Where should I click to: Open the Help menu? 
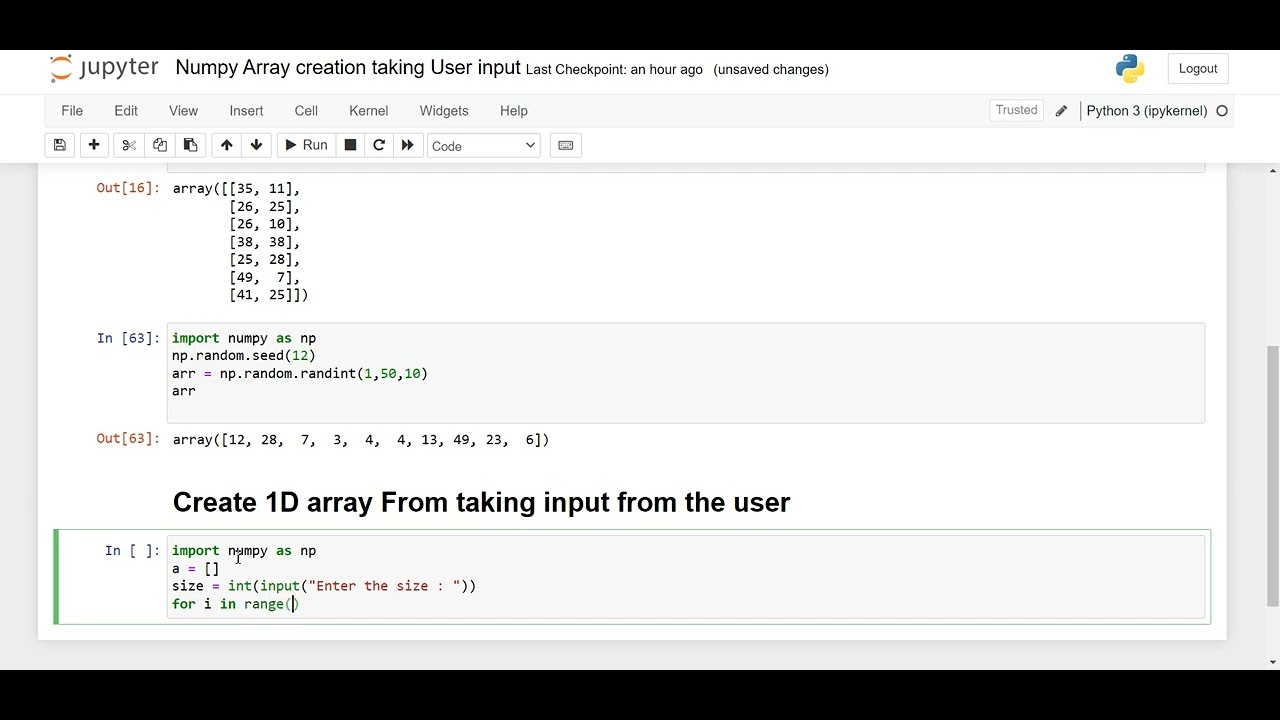[514, 111]
